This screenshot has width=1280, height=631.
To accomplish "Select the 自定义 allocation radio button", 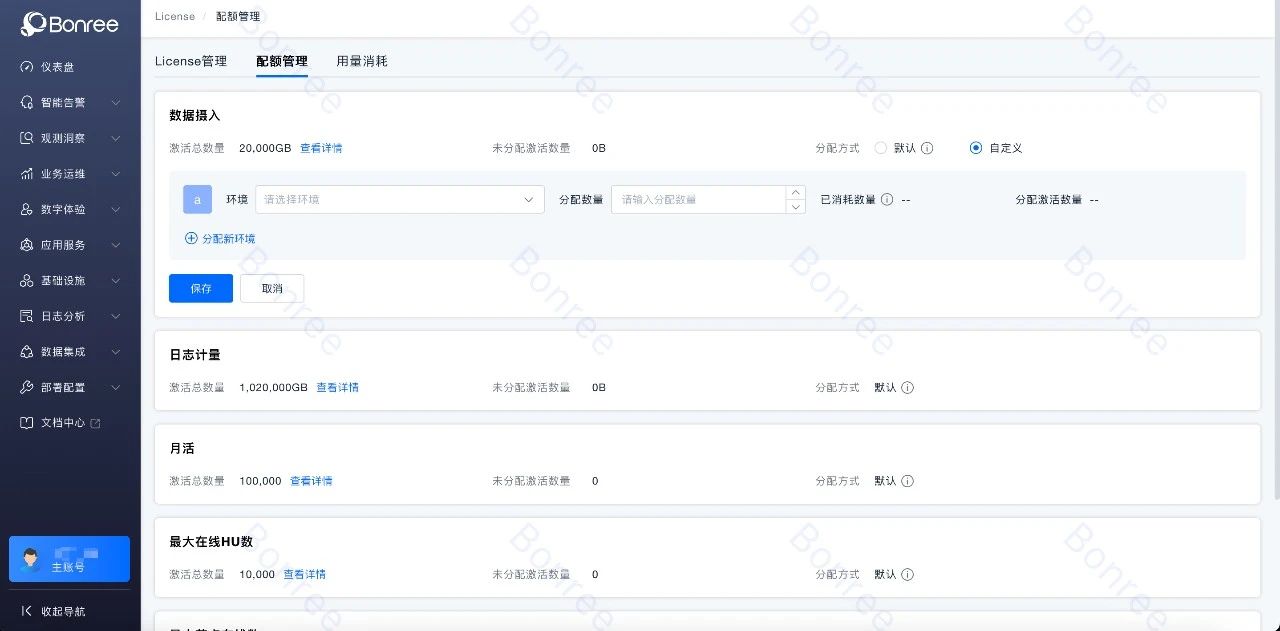I will (x=976, y=148).
